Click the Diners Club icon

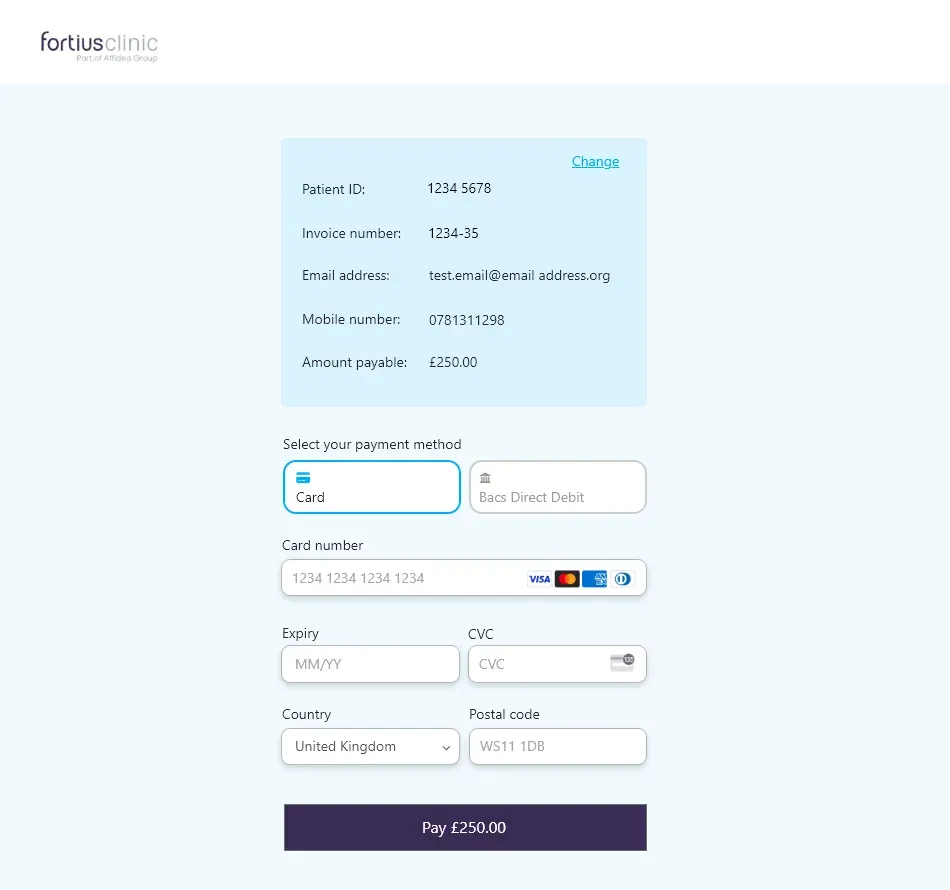coord(621,578)
